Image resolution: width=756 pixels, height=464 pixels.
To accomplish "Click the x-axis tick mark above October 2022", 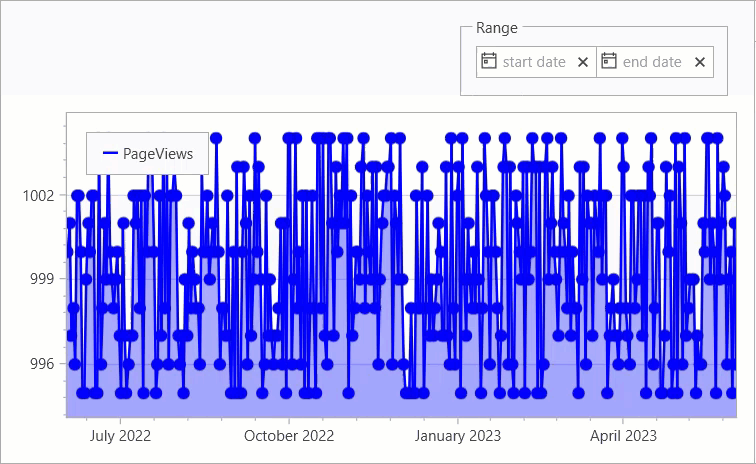I will [x=289, y=420].
